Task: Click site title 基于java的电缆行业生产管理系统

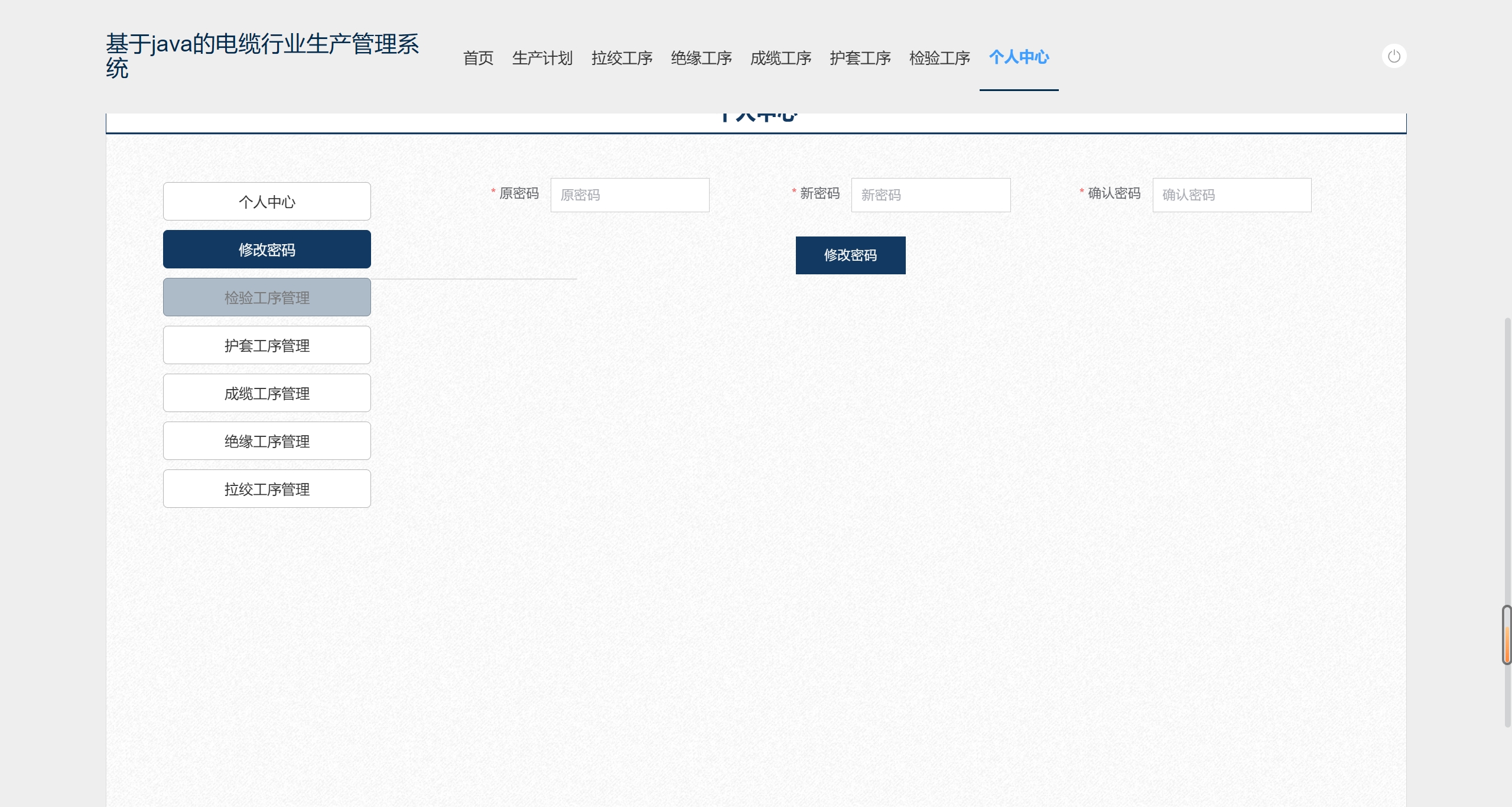Action: [x=262, y=56]
